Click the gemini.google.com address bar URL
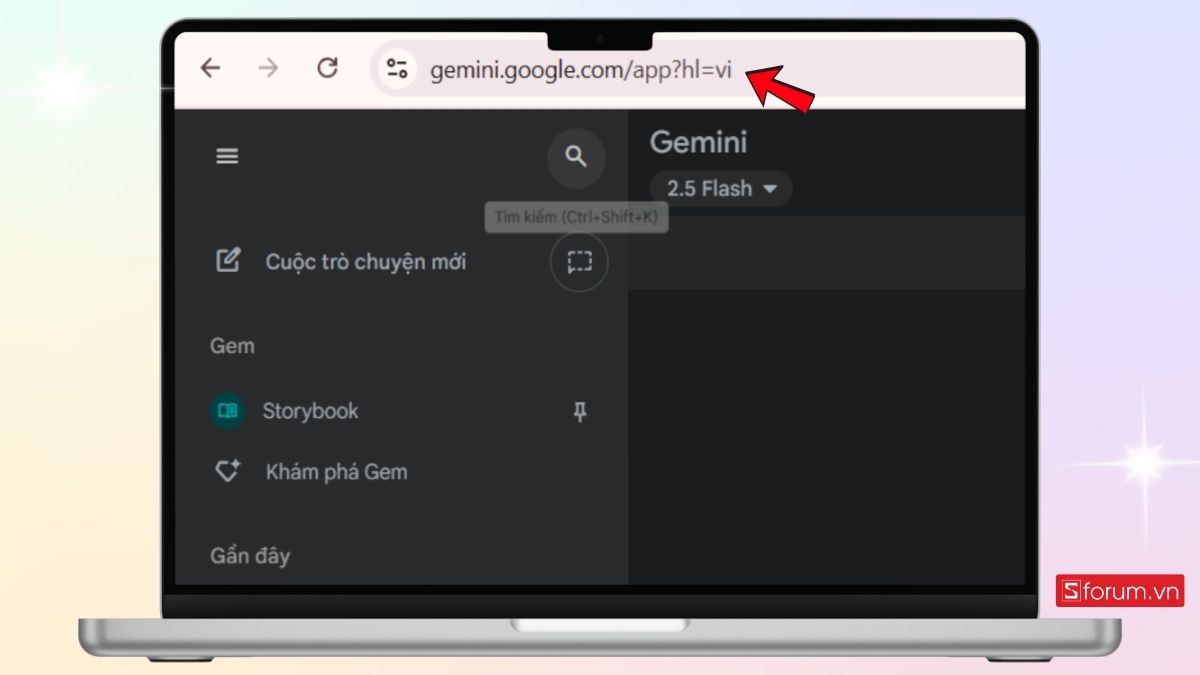1200x675 pixels. pyautogui.click(x=581, y=71)
